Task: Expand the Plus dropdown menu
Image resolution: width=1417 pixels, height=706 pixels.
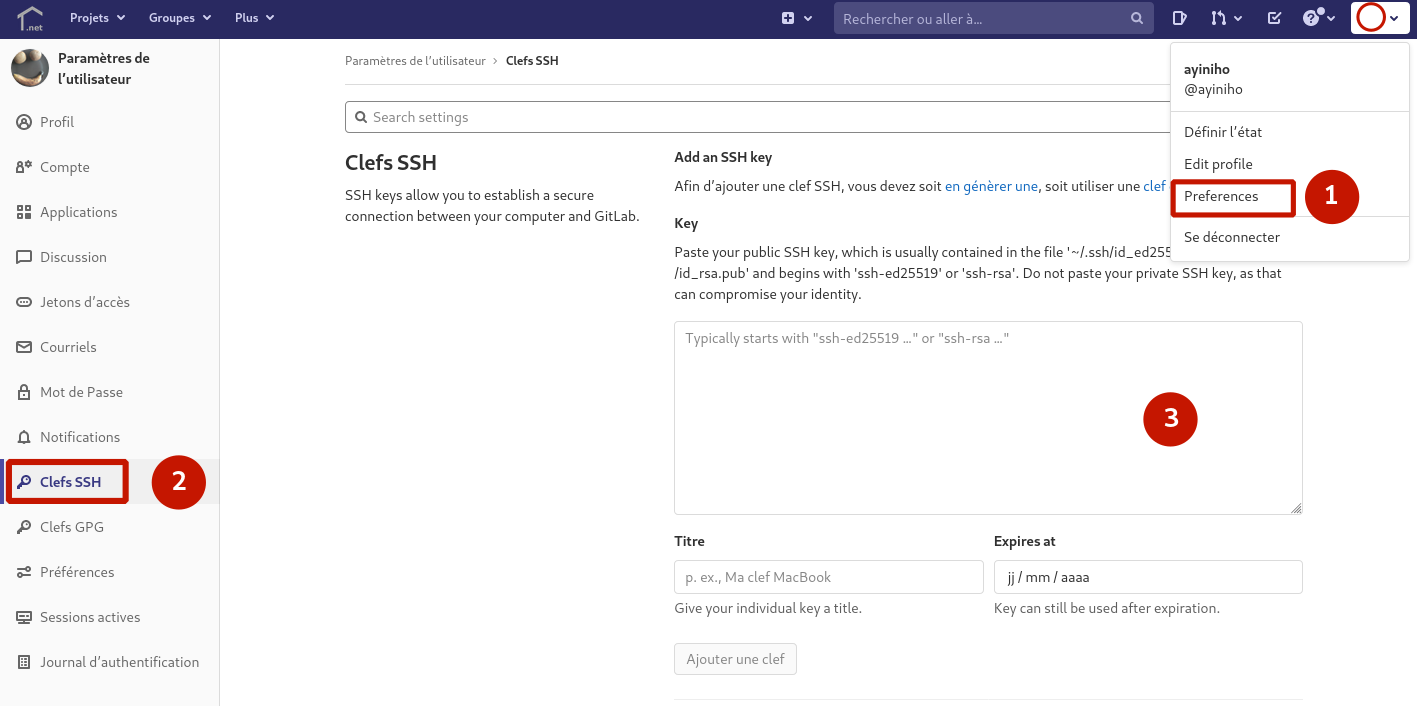Action: tap(254, 18)
